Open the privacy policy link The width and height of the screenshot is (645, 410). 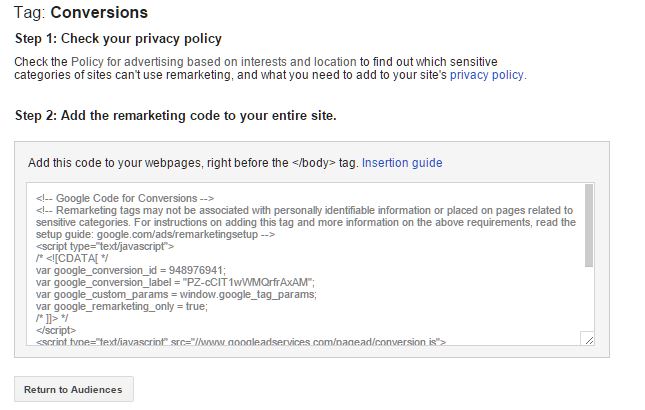pyautogui.click(x=487, y=75)
